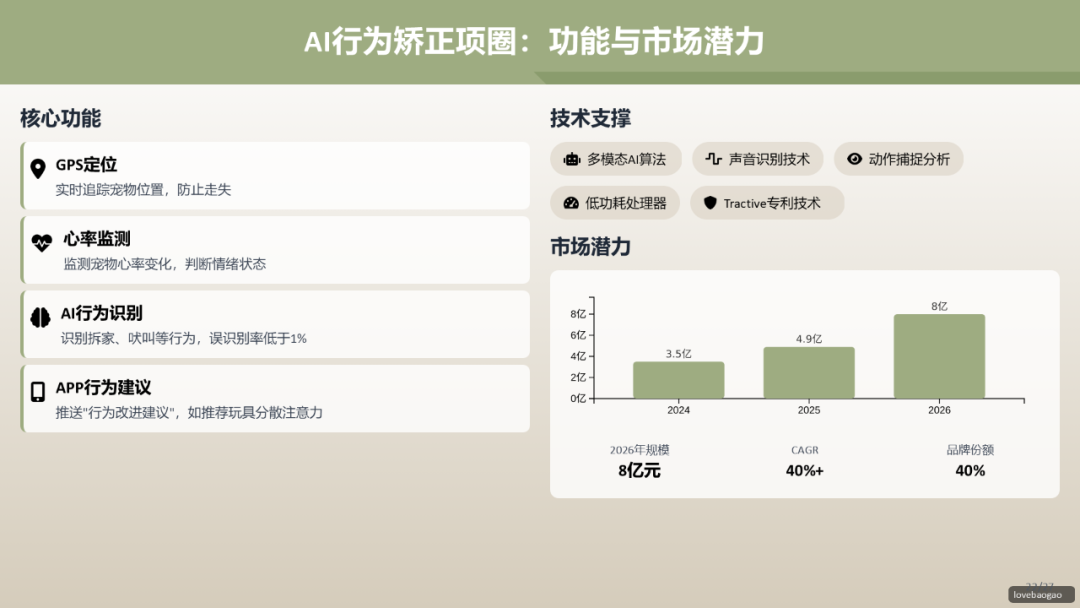Click the APP行为建议 phone icon
Image resolution: width=1080 pixels, height=608 pixels.
(x=40, y=389)
